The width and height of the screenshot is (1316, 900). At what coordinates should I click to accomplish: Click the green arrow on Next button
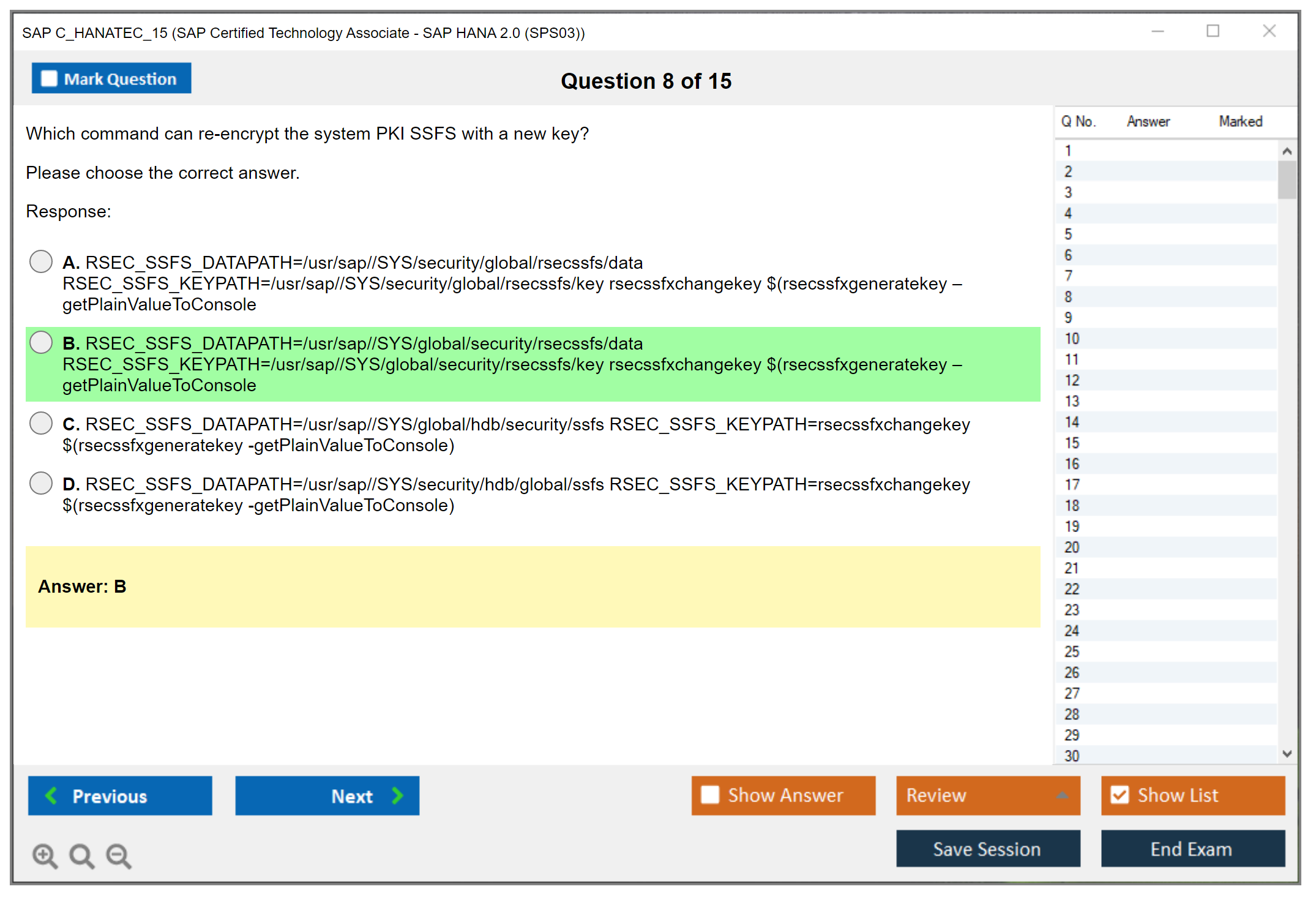pyautogui.click(x=398, y=795)
